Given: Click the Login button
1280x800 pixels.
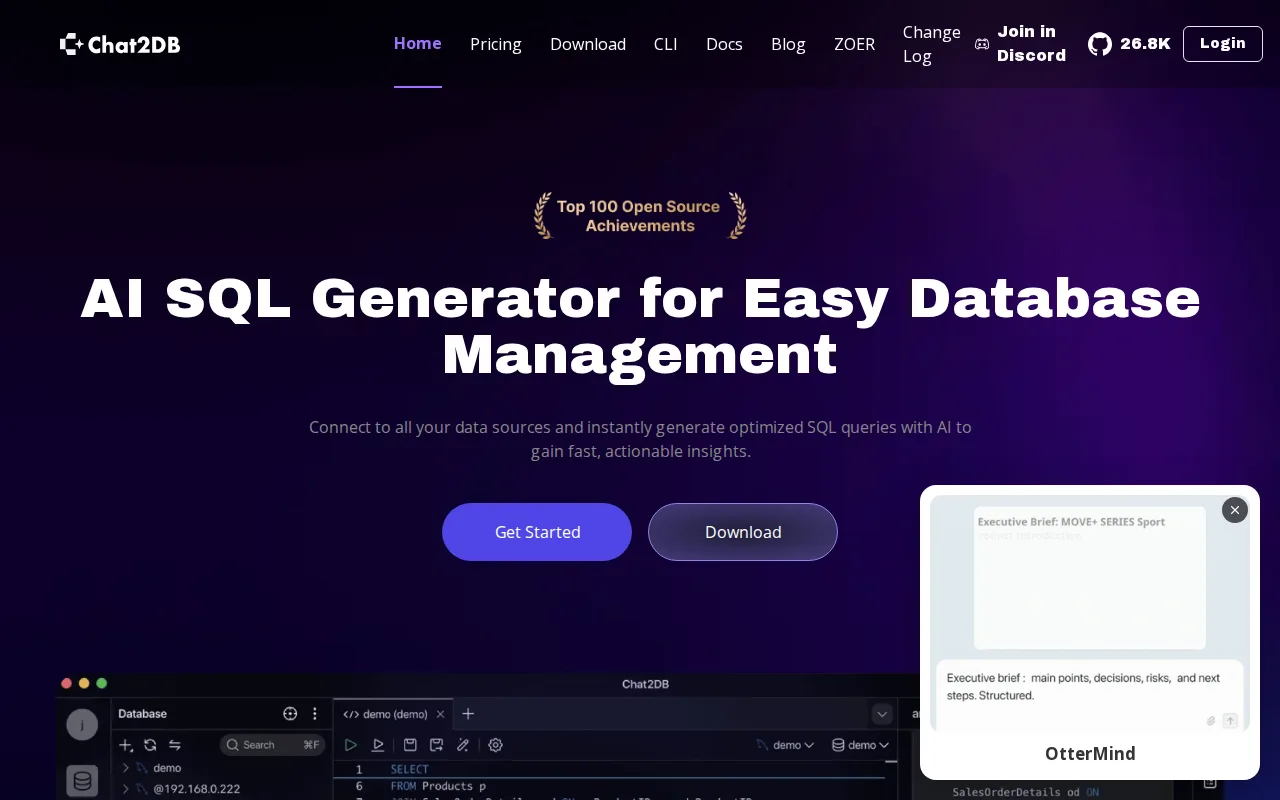Looking at the screenshot, I should pyautogui.click(x=1223, y=44).
